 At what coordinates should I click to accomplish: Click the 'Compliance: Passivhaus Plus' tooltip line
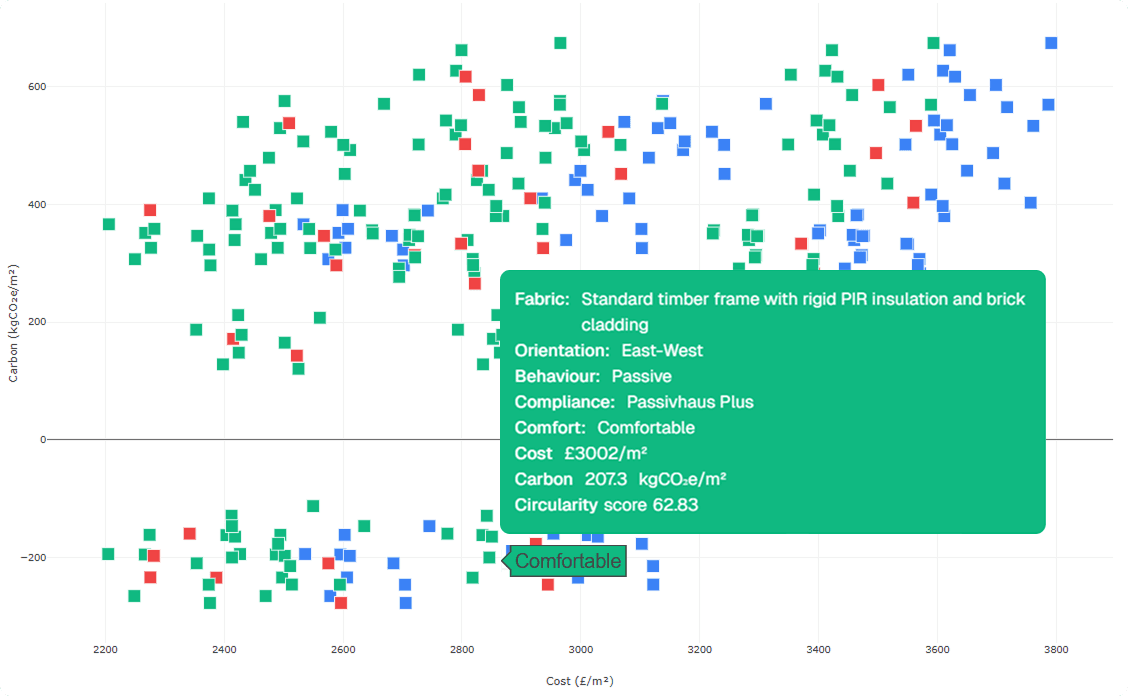tap(634, 402)
